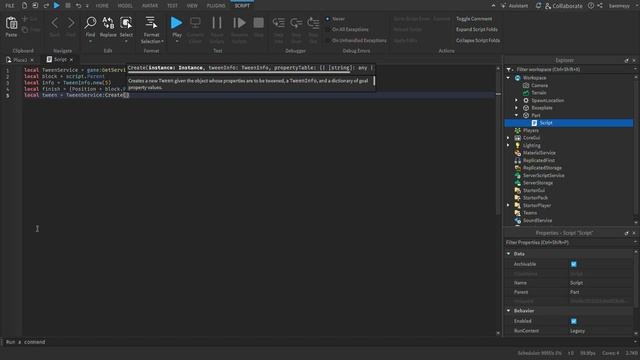Click Toggle Comment action
Viewport: 640px width, 360px height.
coord(474,19)
